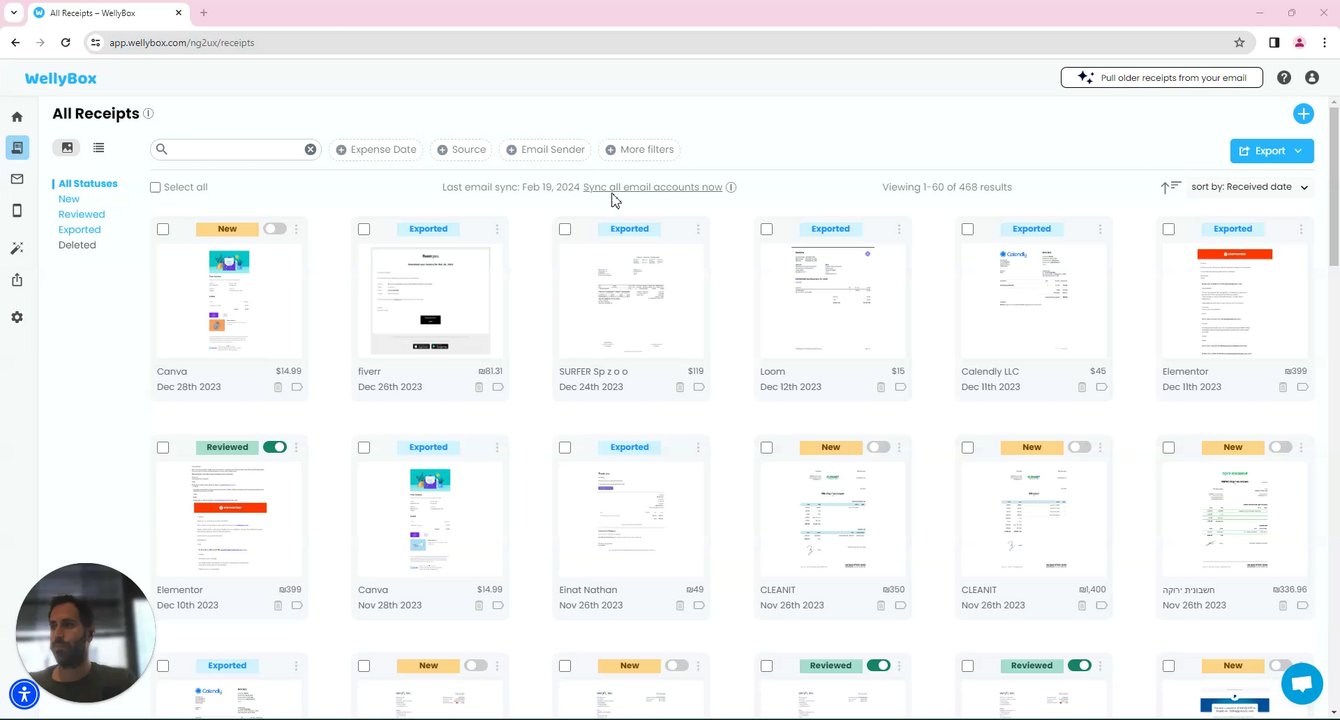Open the Chrome three-dot menu

coord(1324,43)
